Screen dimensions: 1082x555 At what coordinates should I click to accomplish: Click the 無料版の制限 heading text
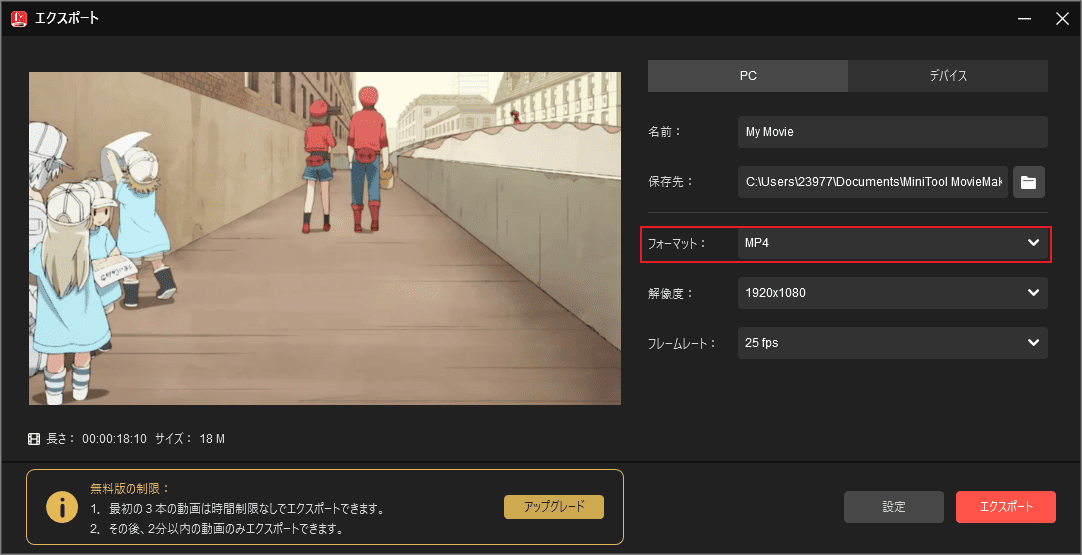pyautogui.click(x=130, y=489)
